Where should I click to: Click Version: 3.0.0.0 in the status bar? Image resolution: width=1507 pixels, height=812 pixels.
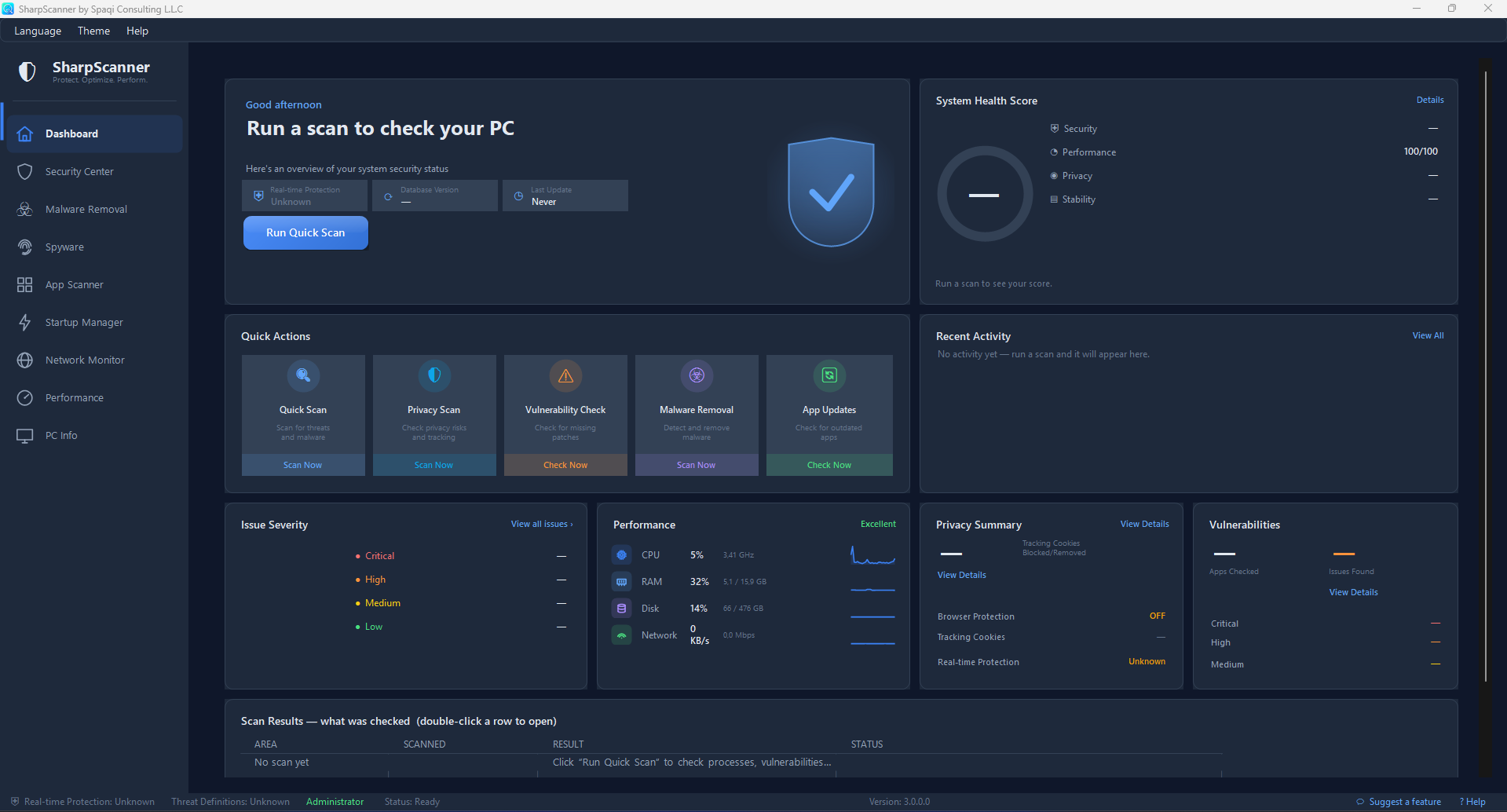(x=899, y=802)
